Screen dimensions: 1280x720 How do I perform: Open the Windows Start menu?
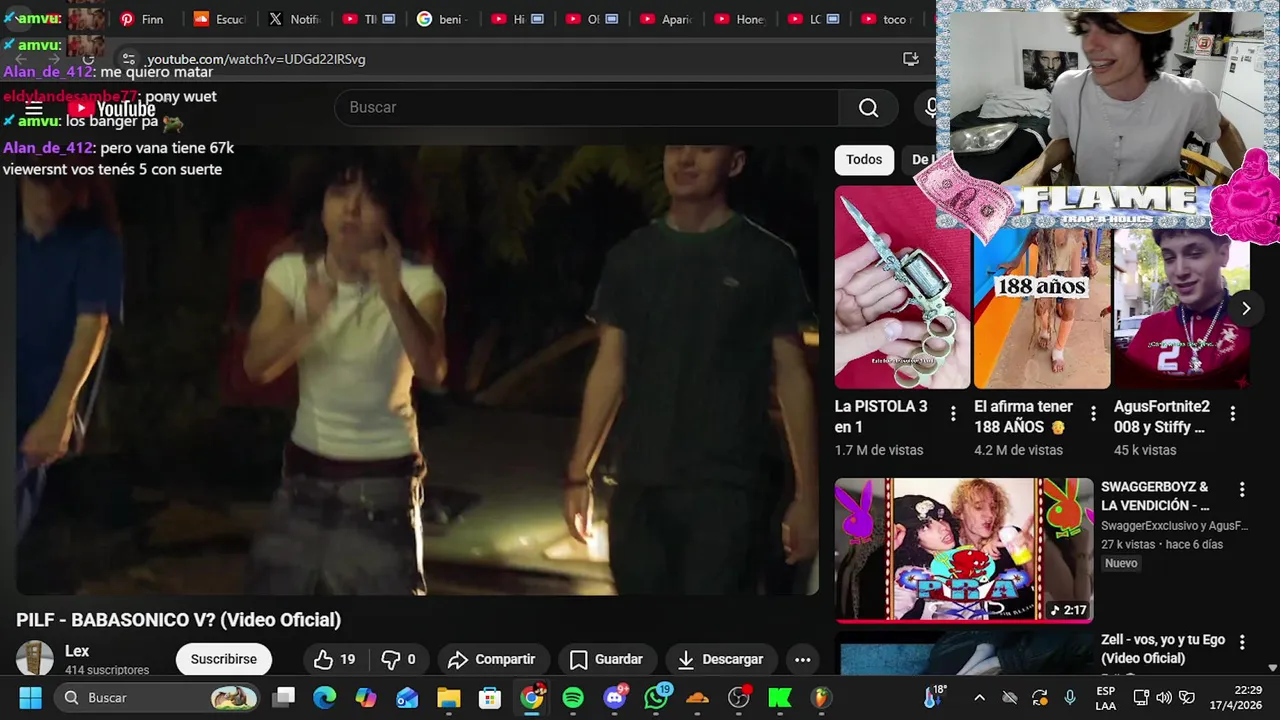(x=30, y=697)
